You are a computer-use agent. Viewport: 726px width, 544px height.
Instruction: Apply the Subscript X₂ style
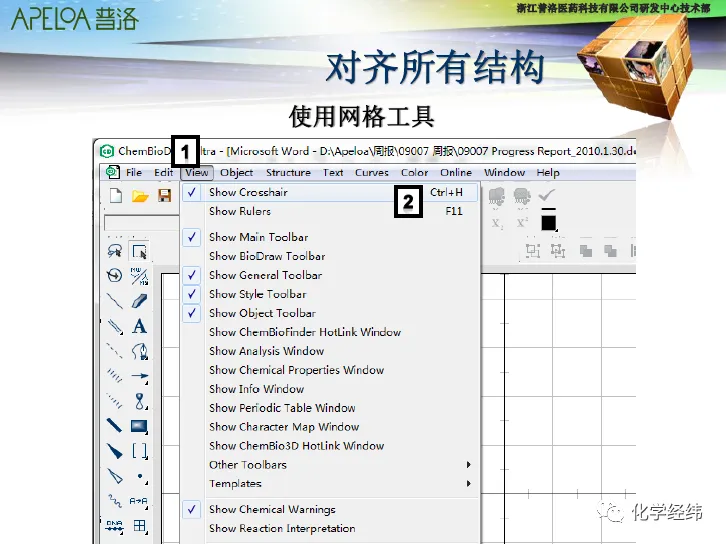tap(497, 224)
